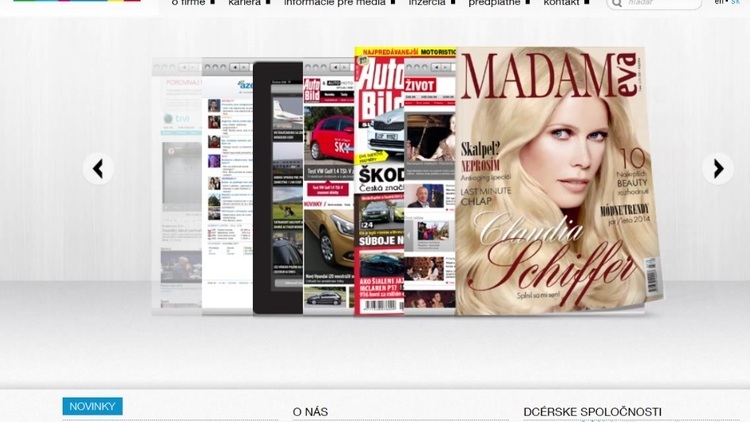Select the Život website thumbnail
The width and height of the screenshot is (750, 422).
[430, 187]
